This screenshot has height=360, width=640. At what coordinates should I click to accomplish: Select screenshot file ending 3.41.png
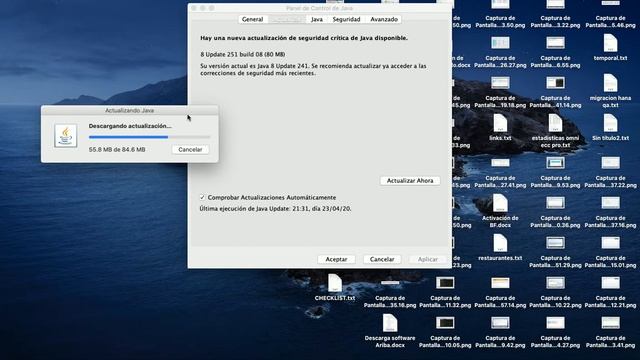pos(610,323)
